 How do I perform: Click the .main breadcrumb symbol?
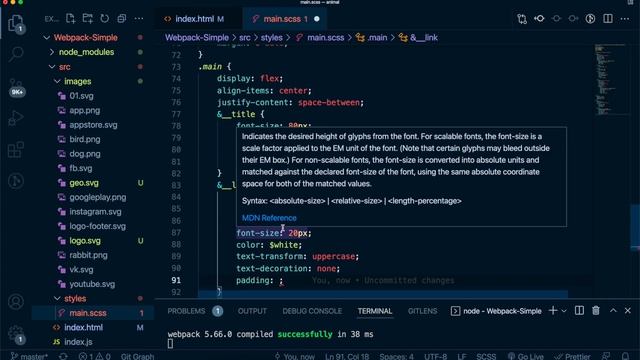click(371, 38)
